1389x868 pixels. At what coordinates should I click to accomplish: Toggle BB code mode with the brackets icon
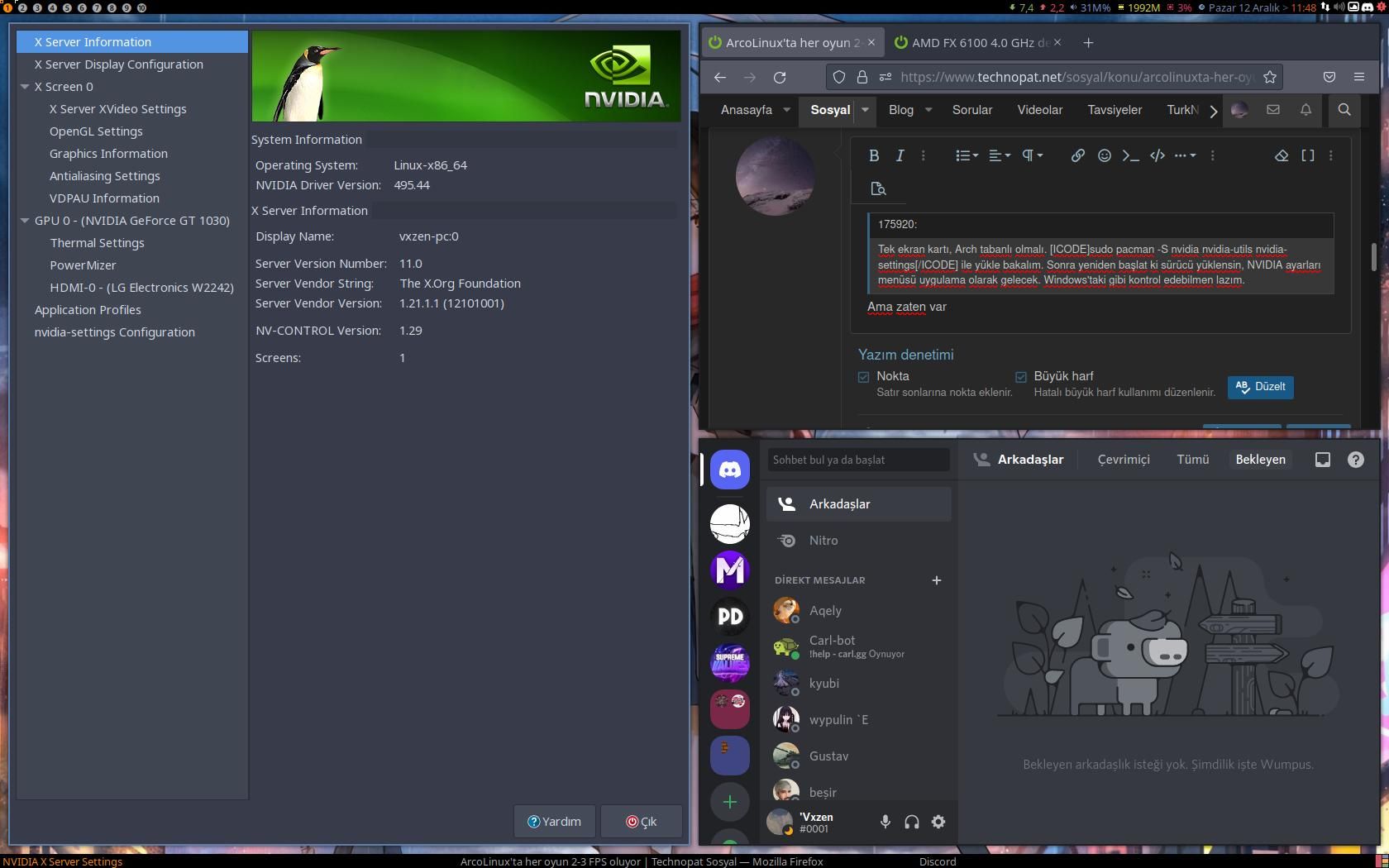pos(1308,155)
